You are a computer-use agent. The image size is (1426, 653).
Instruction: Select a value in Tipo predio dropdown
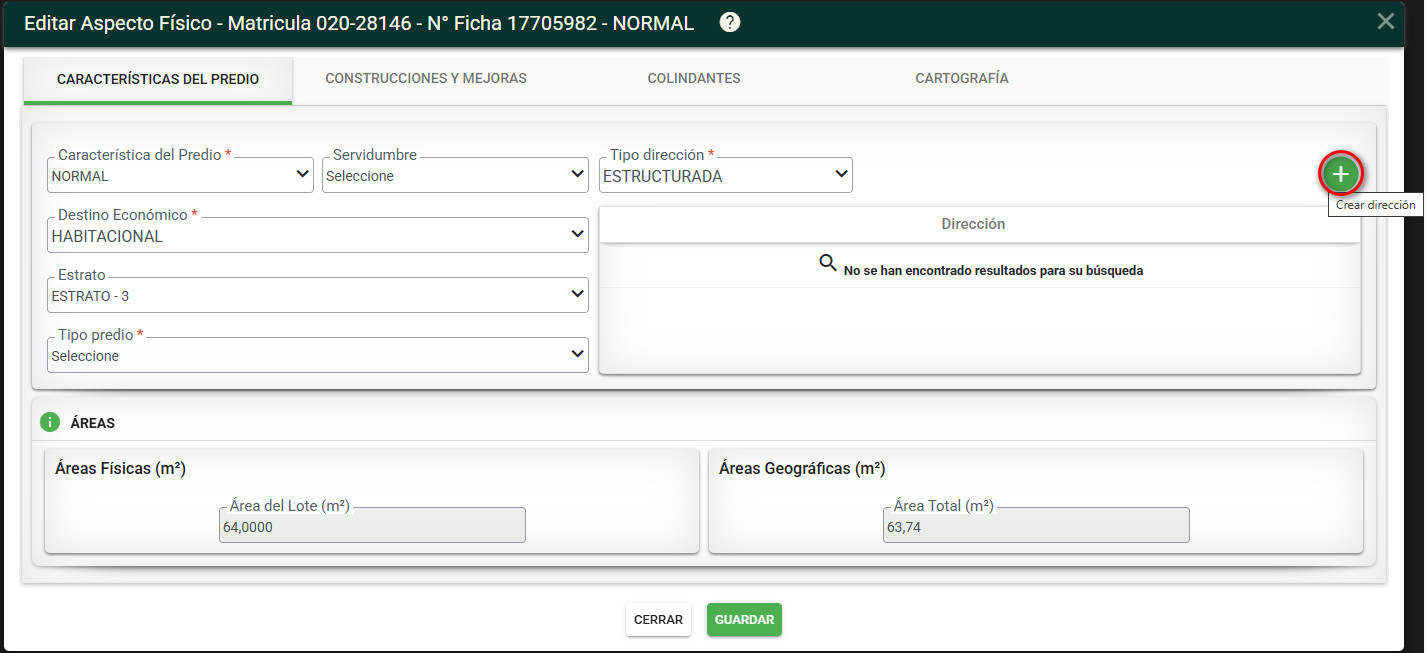pyautogui.click(x=318, y=355)
